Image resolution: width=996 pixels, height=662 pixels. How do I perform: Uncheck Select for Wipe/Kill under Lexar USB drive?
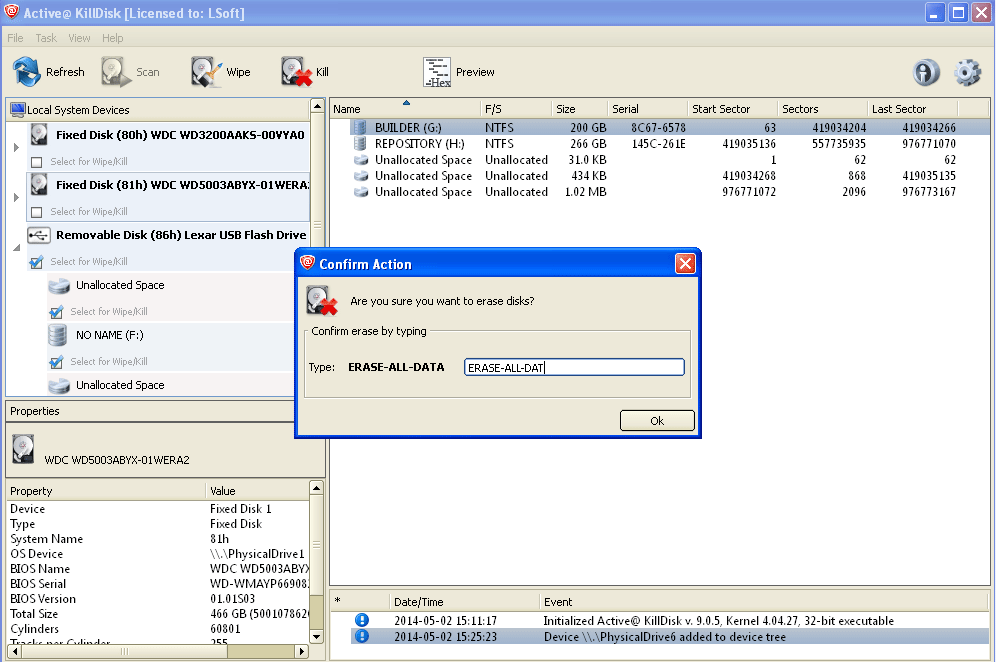(37, 262)
